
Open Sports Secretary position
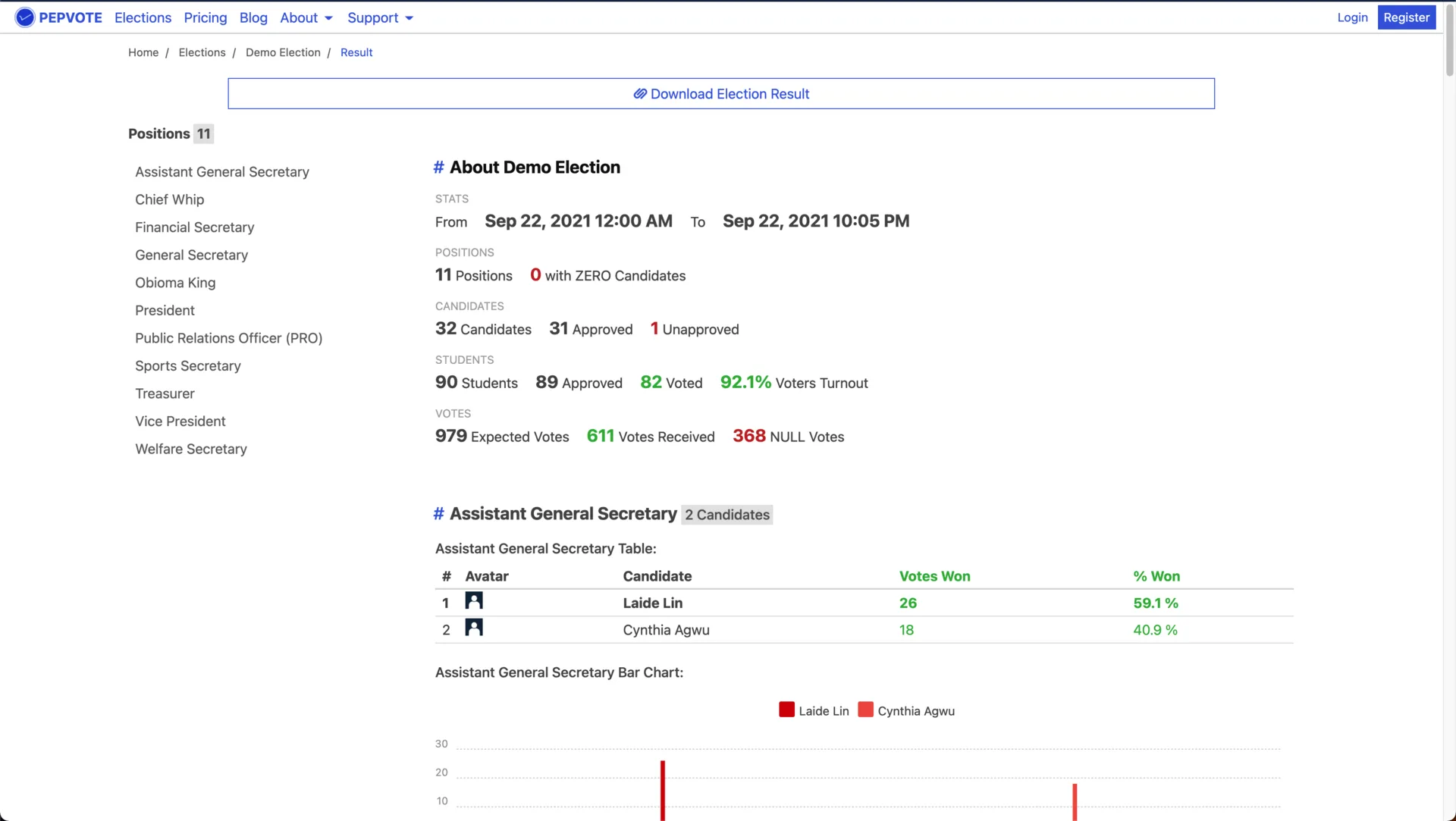(x=188, y=366)
